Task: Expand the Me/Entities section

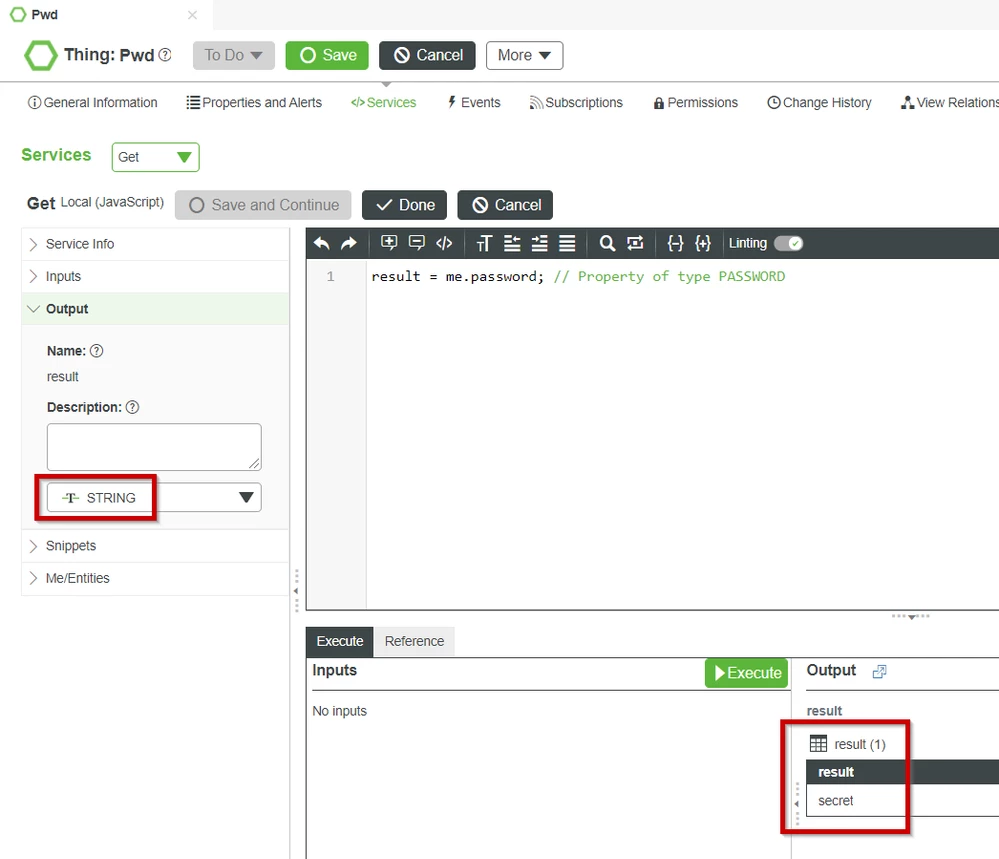Action: click(155, 579)
